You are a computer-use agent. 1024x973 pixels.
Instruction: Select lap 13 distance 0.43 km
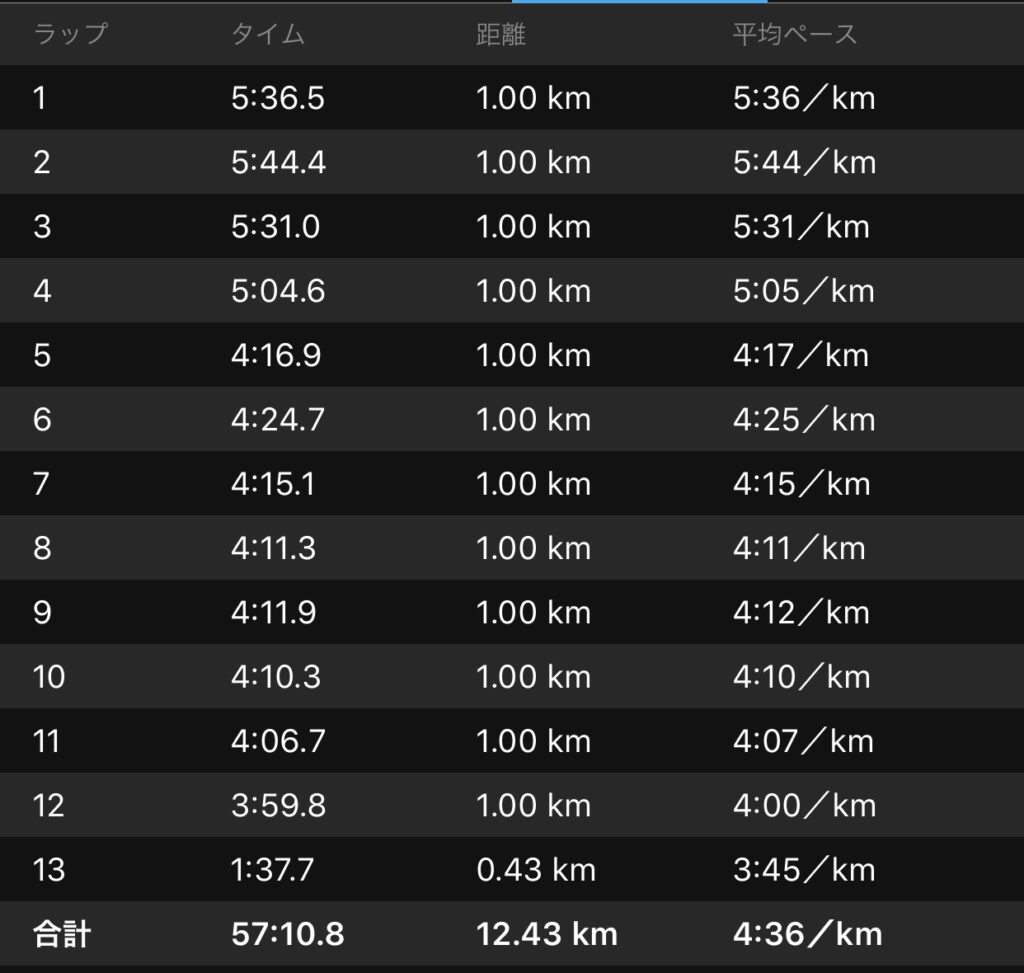pyautogui.click(x=535, y=870)
